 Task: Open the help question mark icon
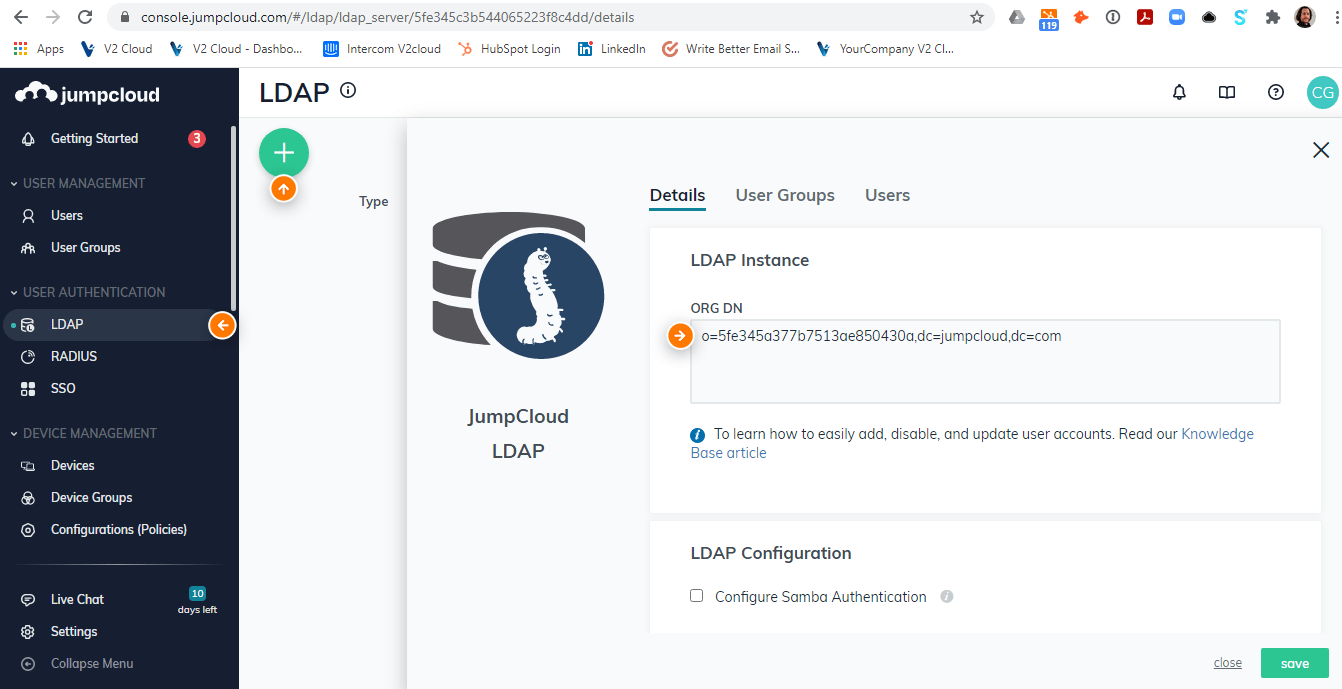1275,92
